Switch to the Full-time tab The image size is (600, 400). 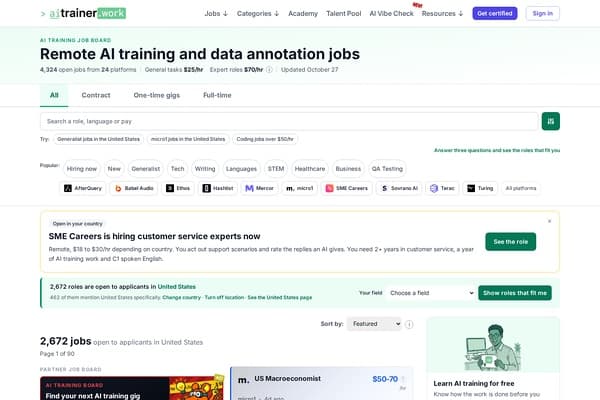[x=217, y=95]
